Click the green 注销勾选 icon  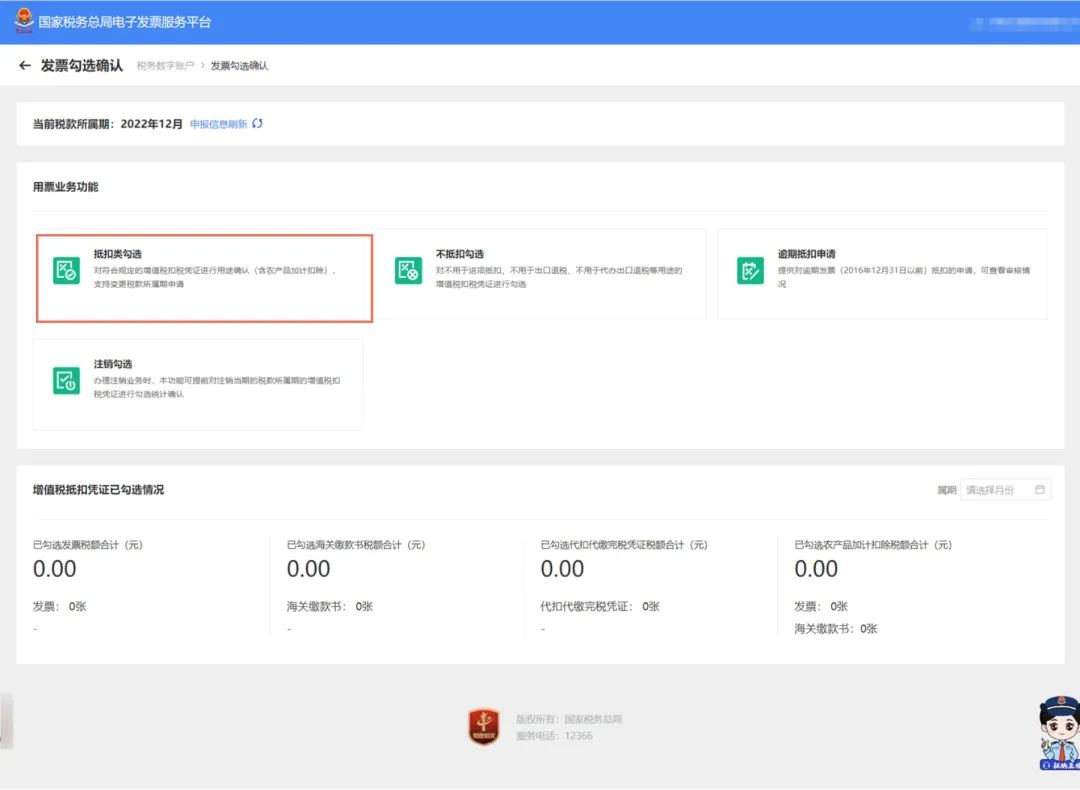click(66, 380)
